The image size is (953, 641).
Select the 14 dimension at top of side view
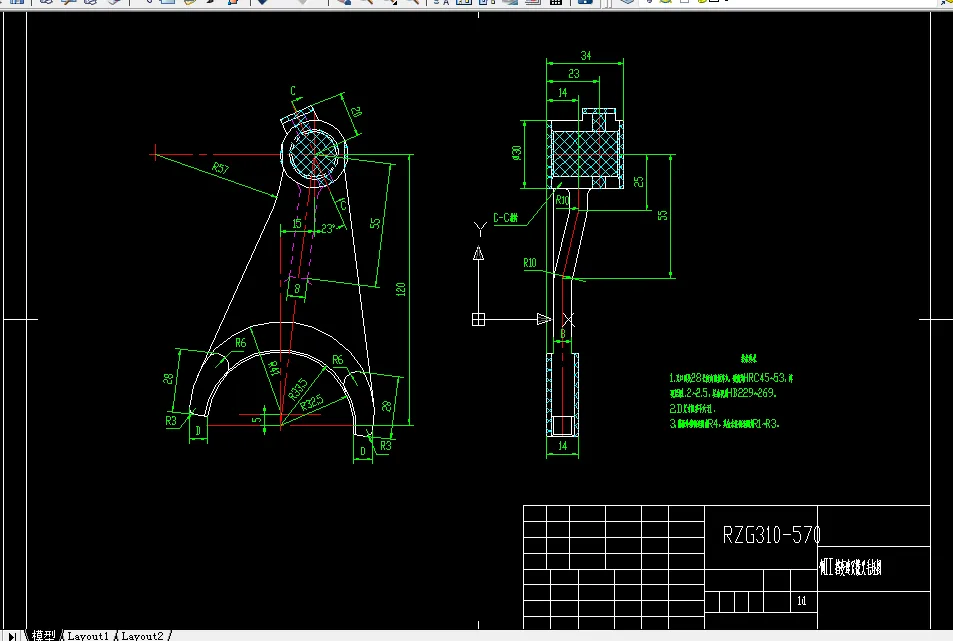point(563,92)
